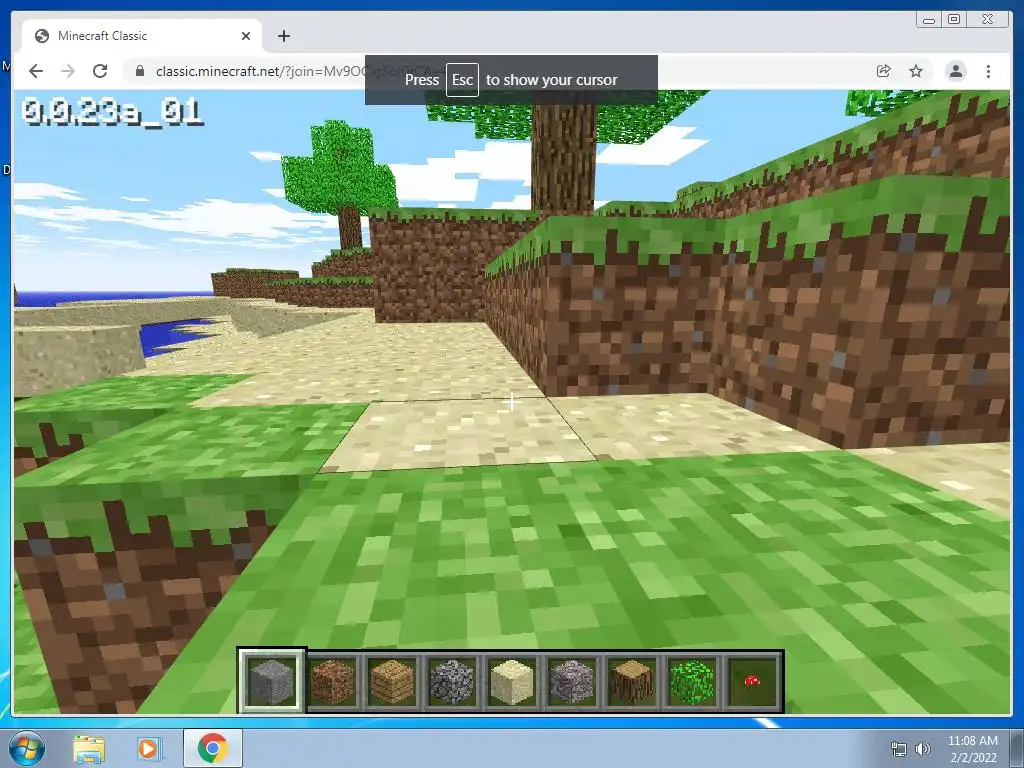Image resolution: width=1024 pixels, height=768 pixels.
Task: Select the wood log block in hotbar
Action: [x=632, y=681]
